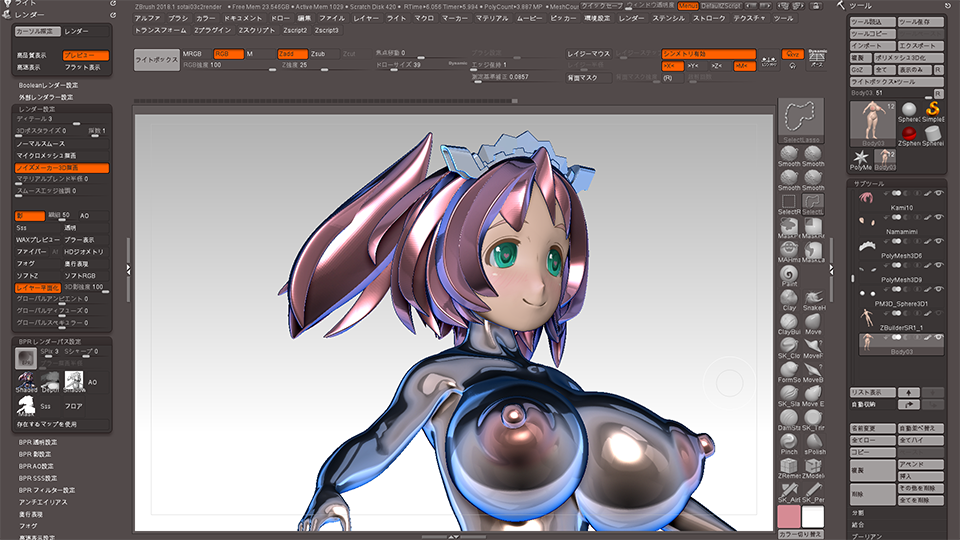Select the SK_Slash brush
This screenshot has width=960, height=540.
[789, 395]
